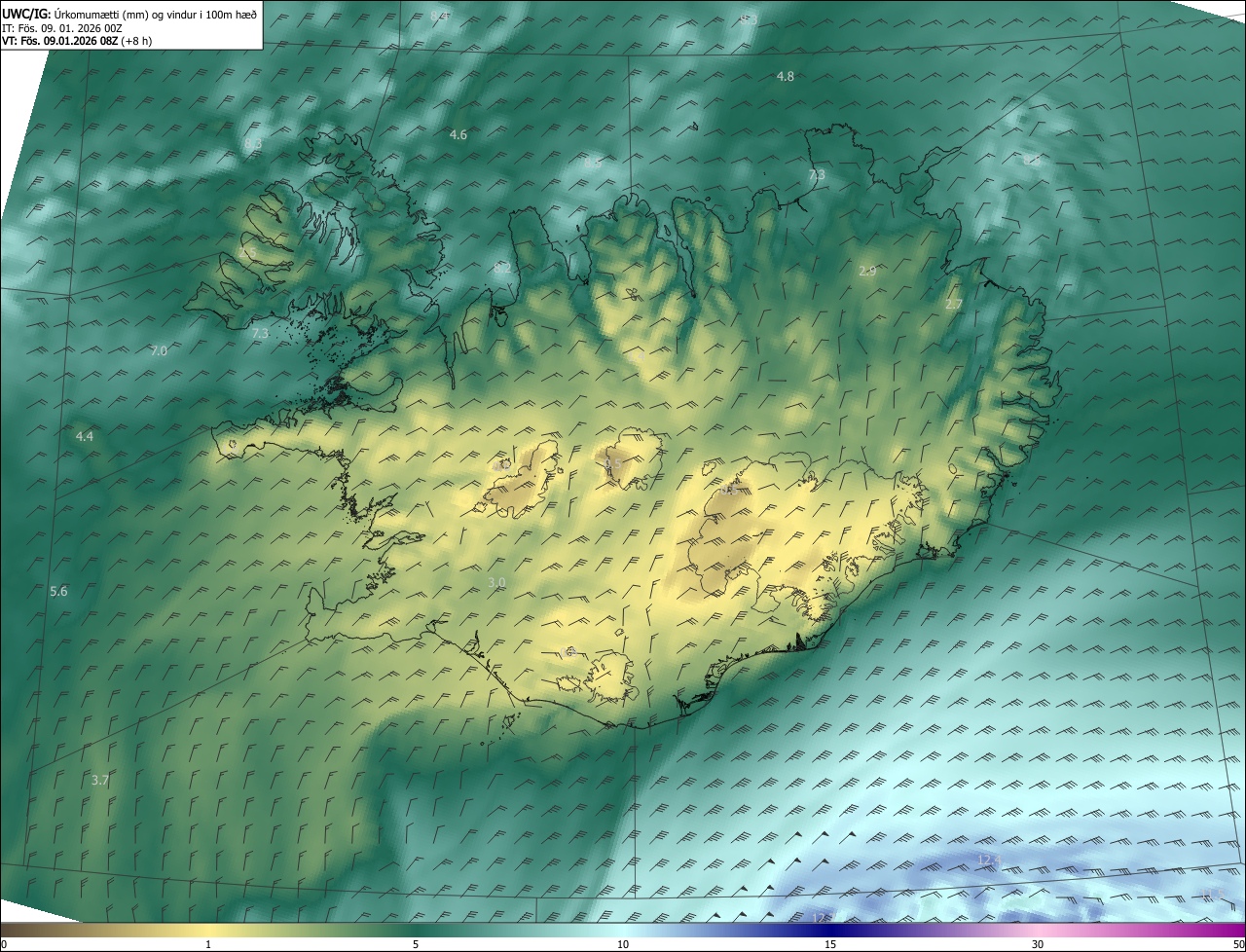Image resolution: width=1246 pixels, height=952 pixels.
Task: Click the dark navy segment of the colorbar
Action: (830, 931)
